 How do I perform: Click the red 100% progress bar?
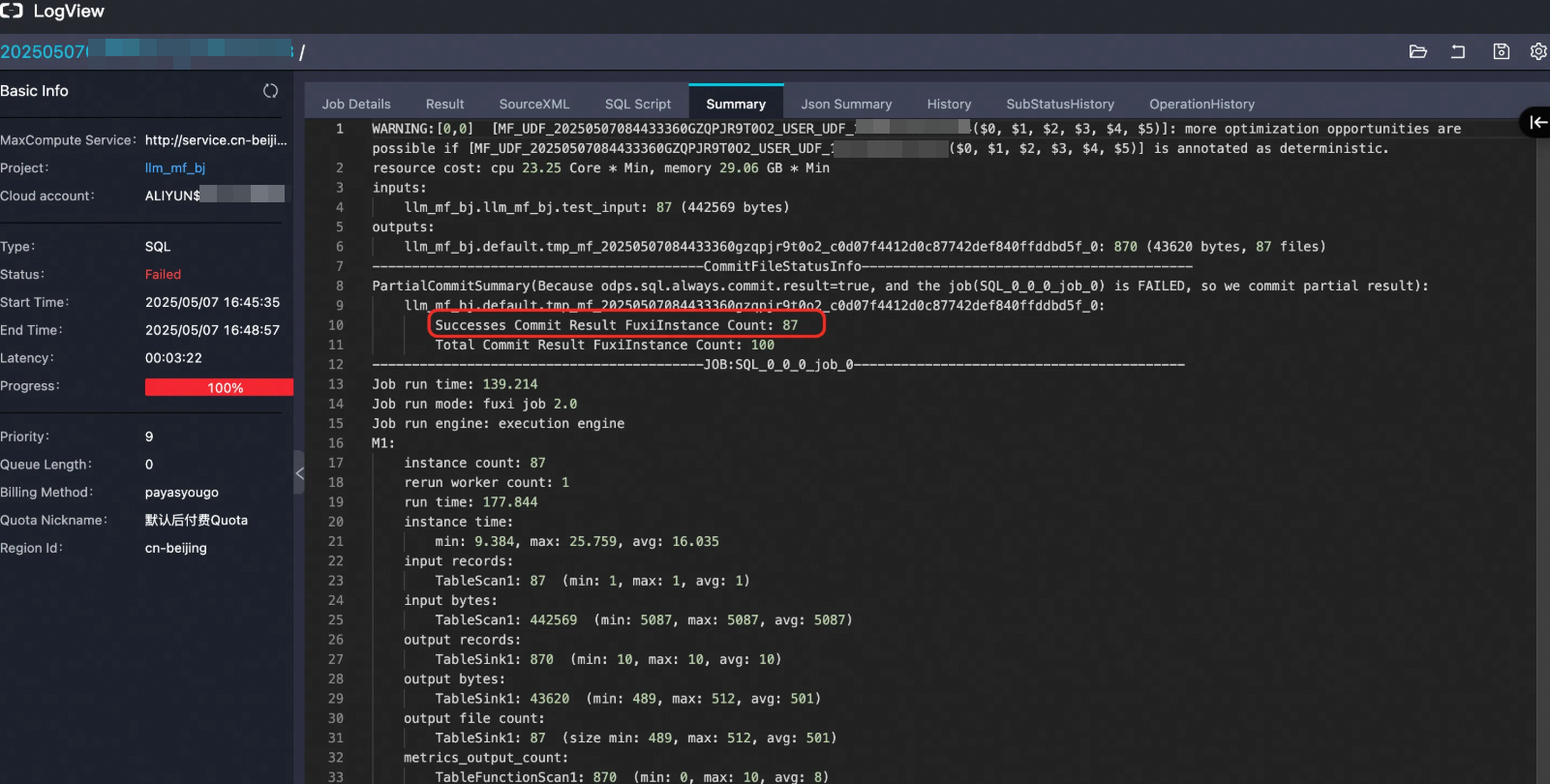[x=219, y=387]
